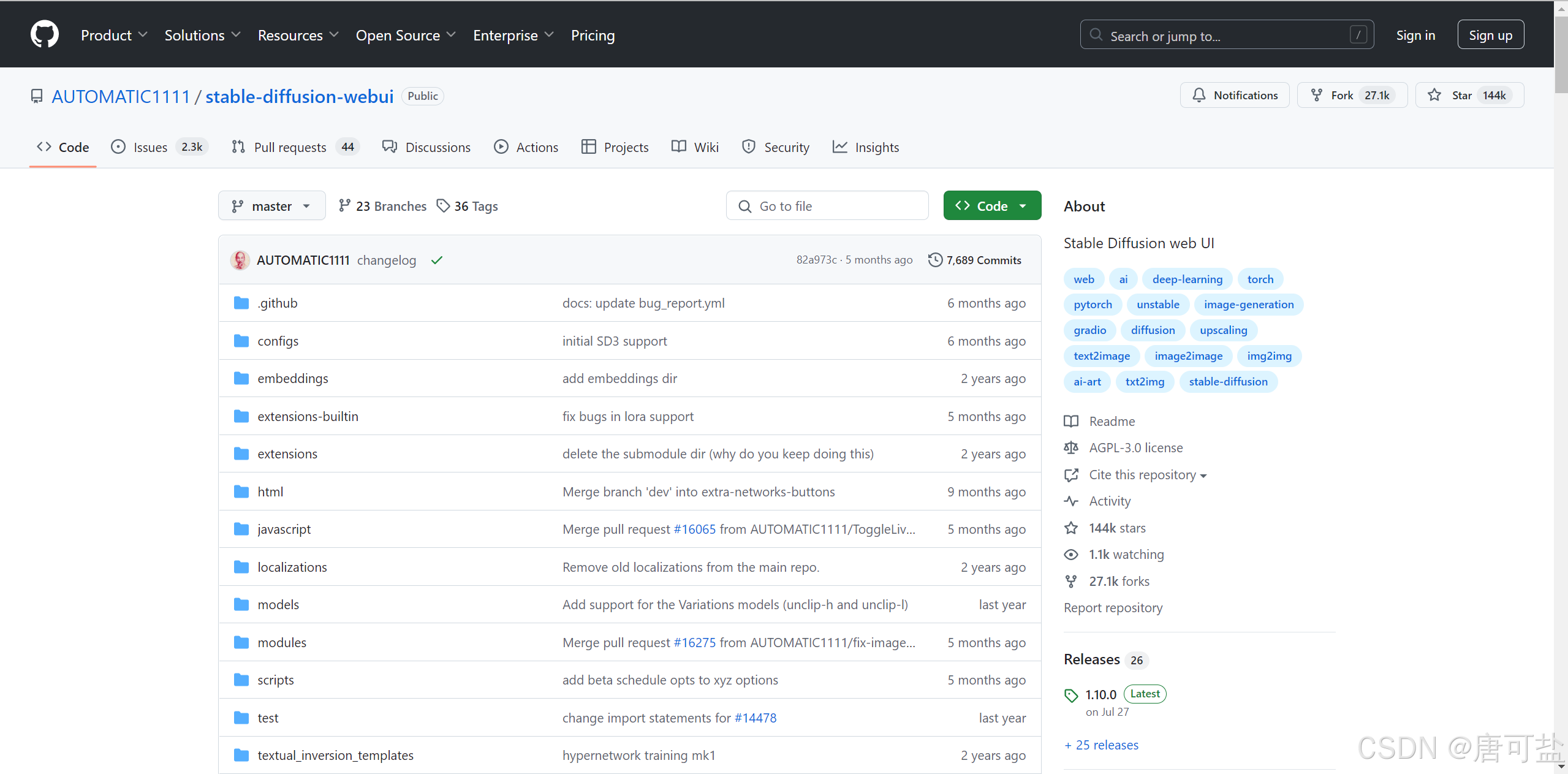The image size is (1568, 774).
Task: Switch to the Issues tab
Action: [x=159, y=147]
